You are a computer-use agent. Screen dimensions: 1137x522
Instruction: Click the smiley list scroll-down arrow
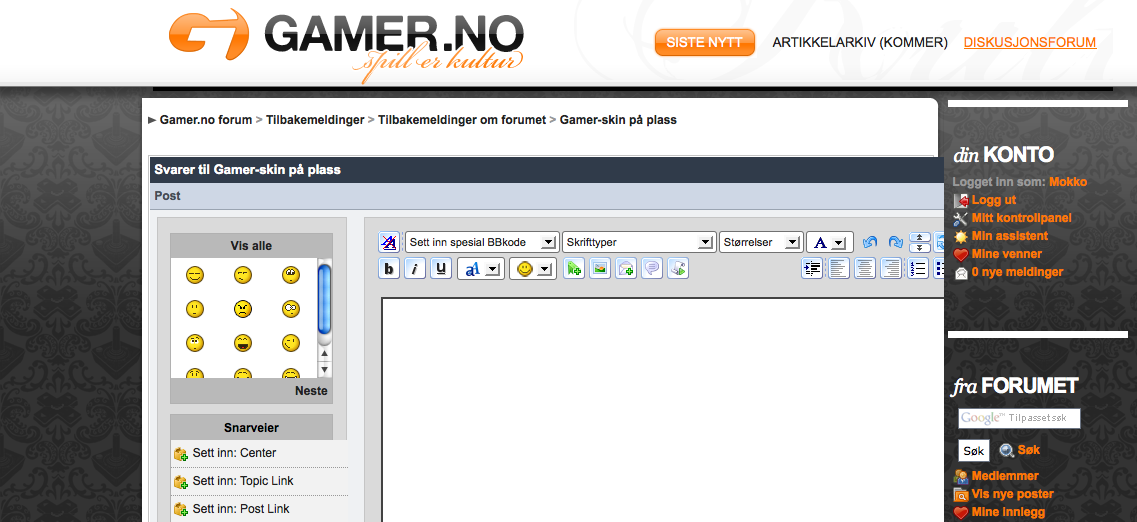(324, 370)
